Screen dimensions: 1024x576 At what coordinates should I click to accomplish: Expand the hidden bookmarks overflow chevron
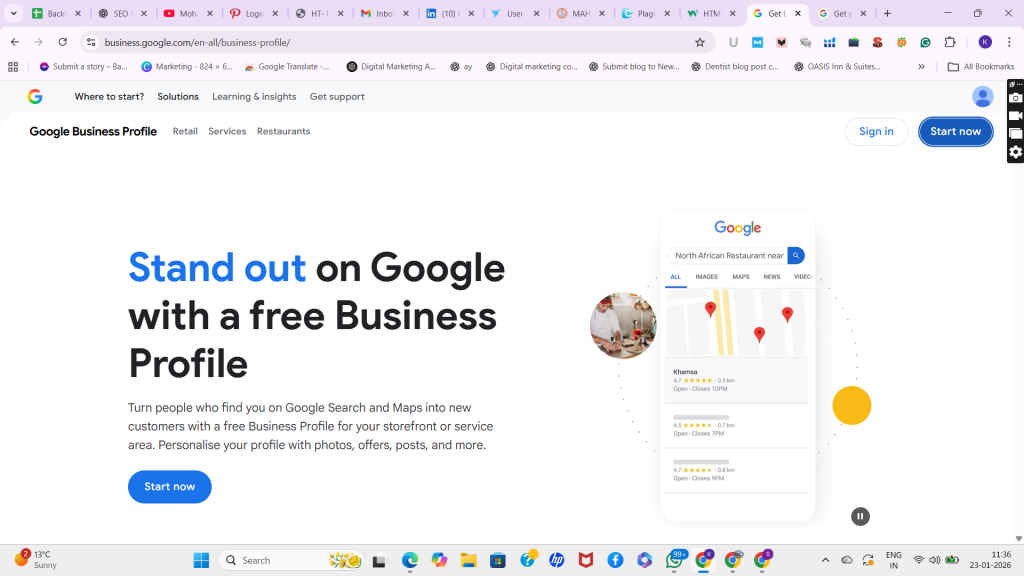pyautogui.click(x=922, y=67)
